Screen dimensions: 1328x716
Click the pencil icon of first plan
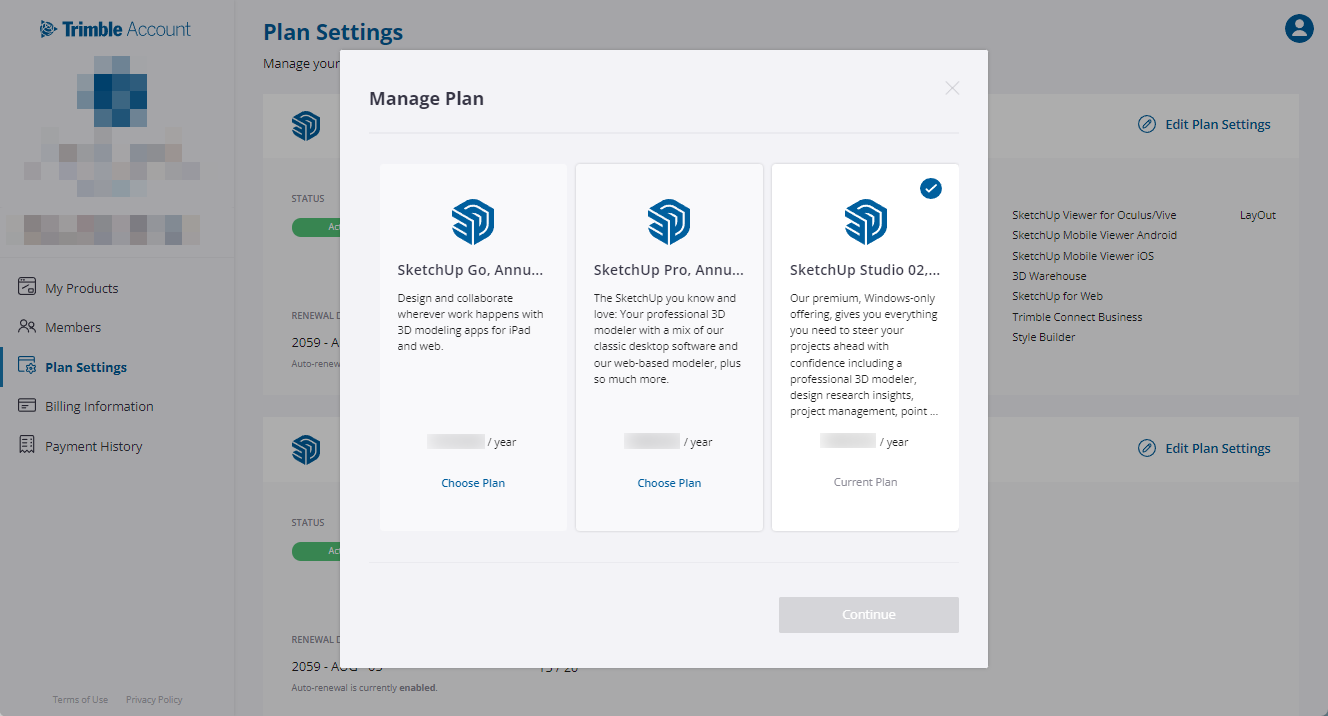(x=1147, y=124)
